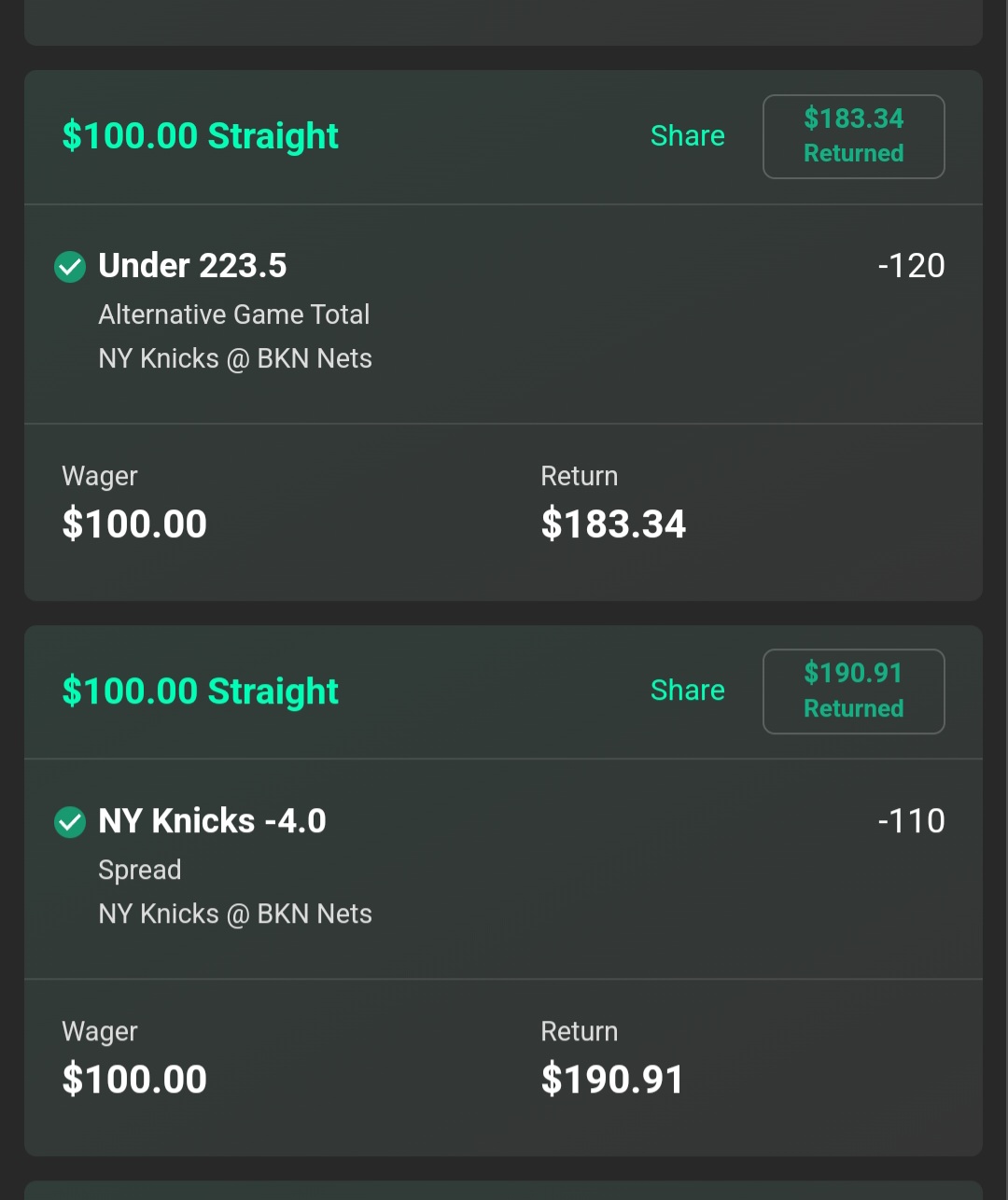Click the -120 odds value

[x=911, y=266]
